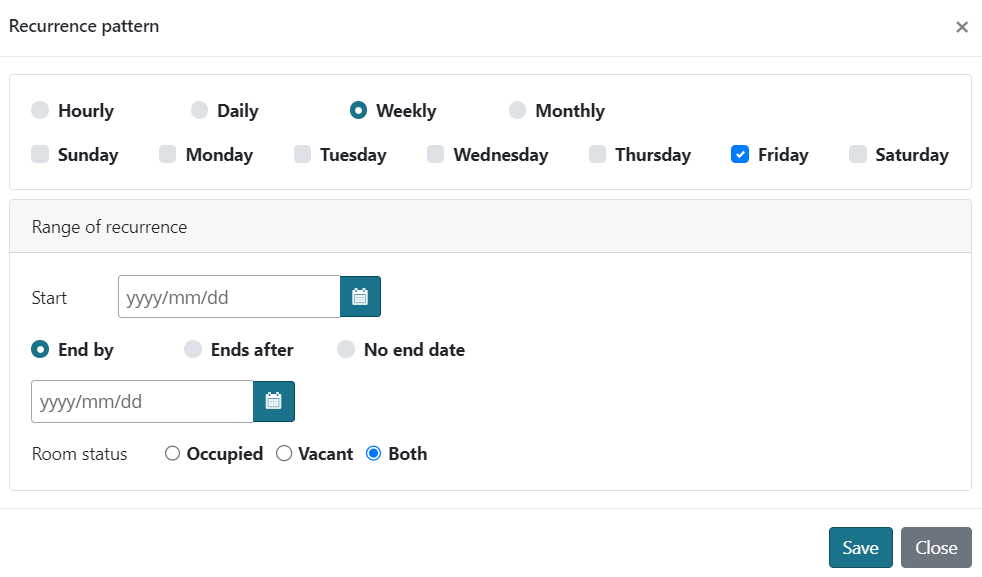This screenshot has width=982, height=577.
Task: Select the Daily recurrence option
Action: [x=199, y=110]
